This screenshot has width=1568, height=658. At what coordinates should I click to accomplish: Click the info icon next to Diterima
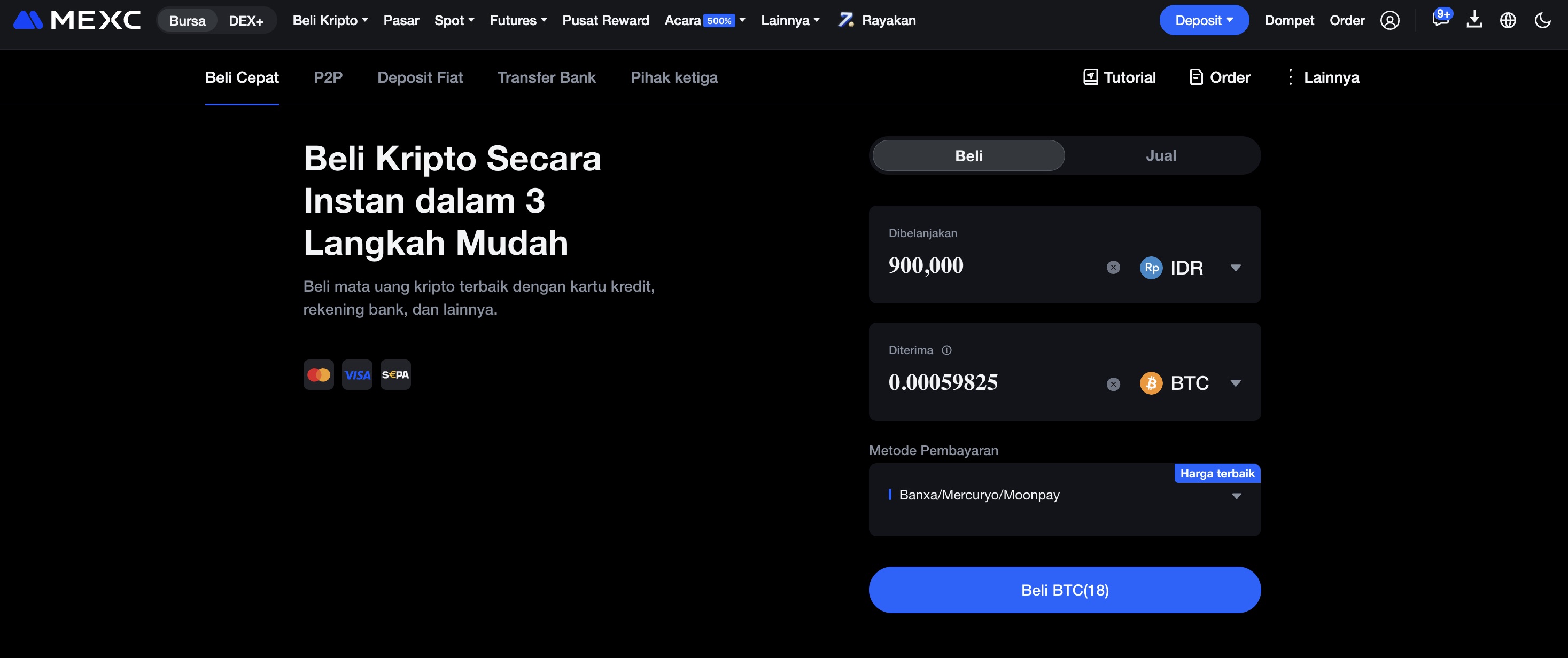point(946,350)
